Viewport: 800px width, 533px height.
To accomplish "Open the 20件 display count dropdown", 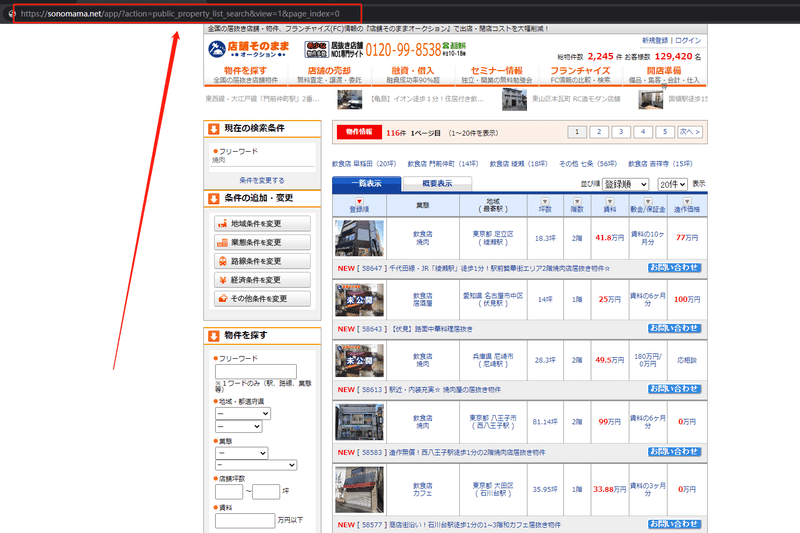I will pyautogui.click(x=672, y=184).
